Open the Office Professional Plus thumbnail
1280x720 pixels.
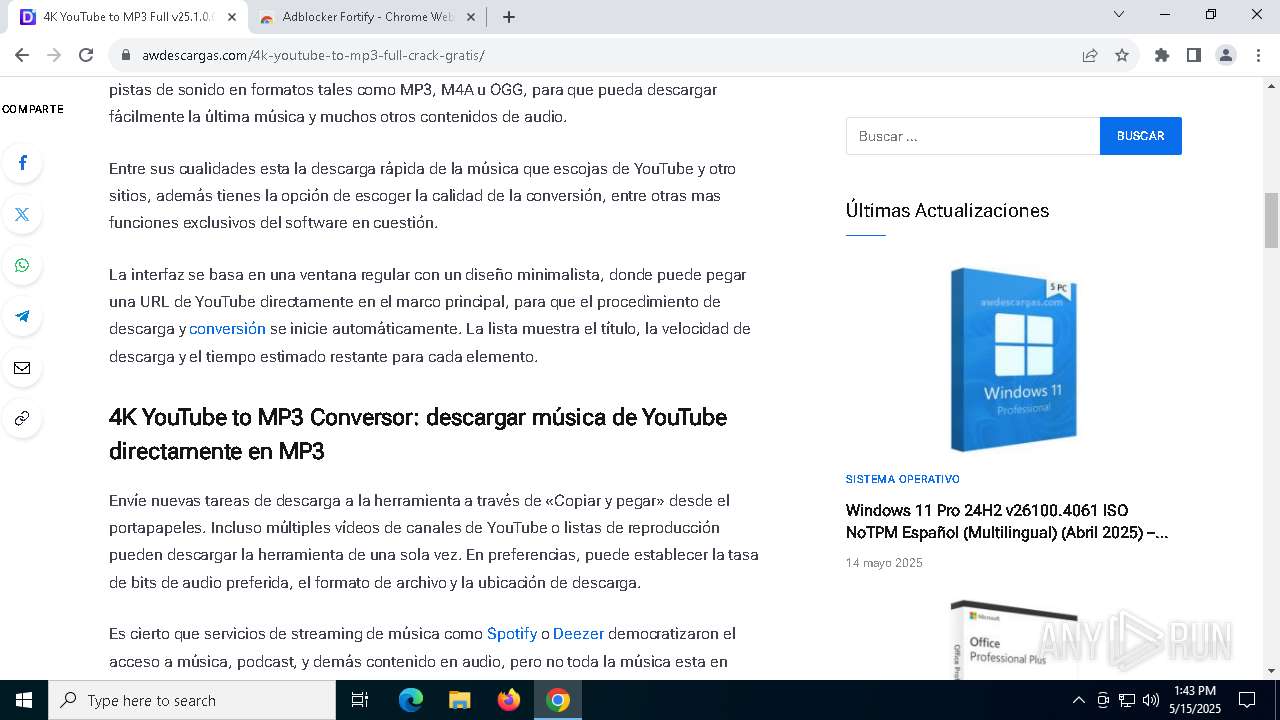[1014, 638]
